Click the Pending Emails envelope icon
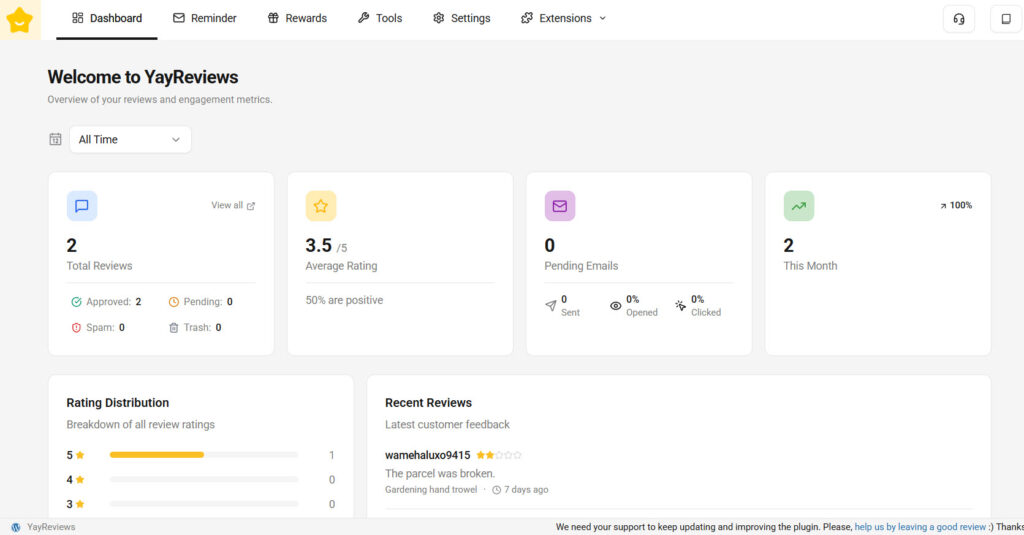 click(560, 206)
